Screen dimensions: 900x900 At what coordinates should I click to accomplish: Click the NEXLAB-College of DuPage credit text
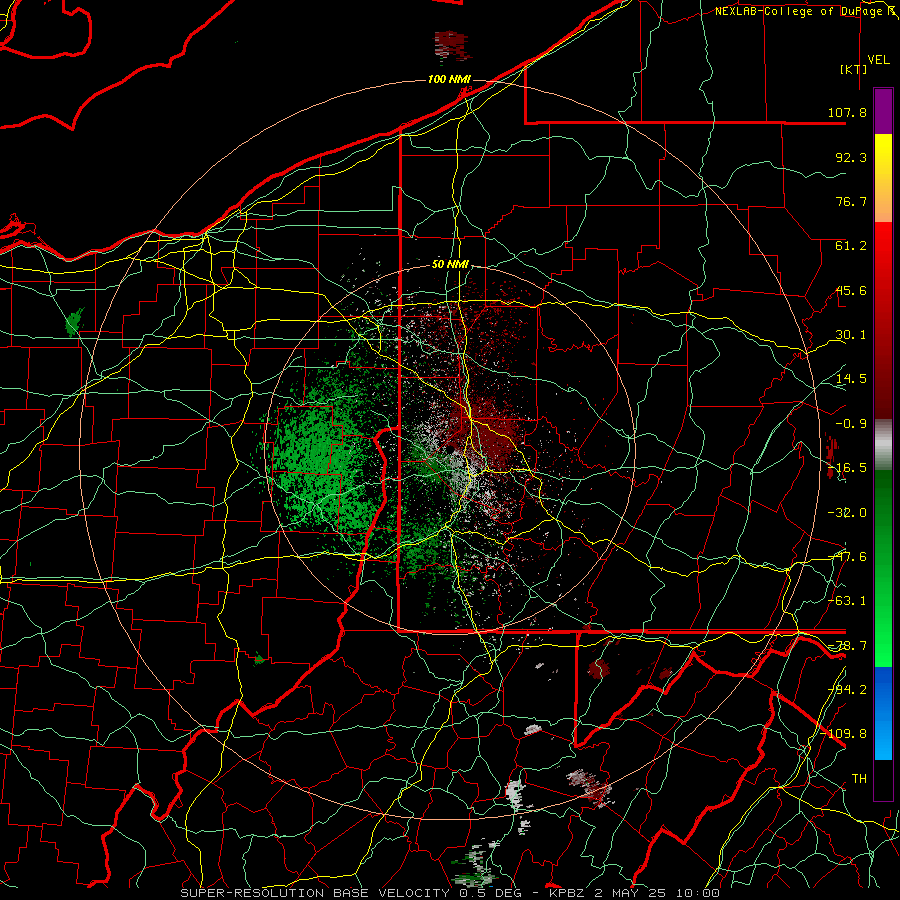(806, 11)
